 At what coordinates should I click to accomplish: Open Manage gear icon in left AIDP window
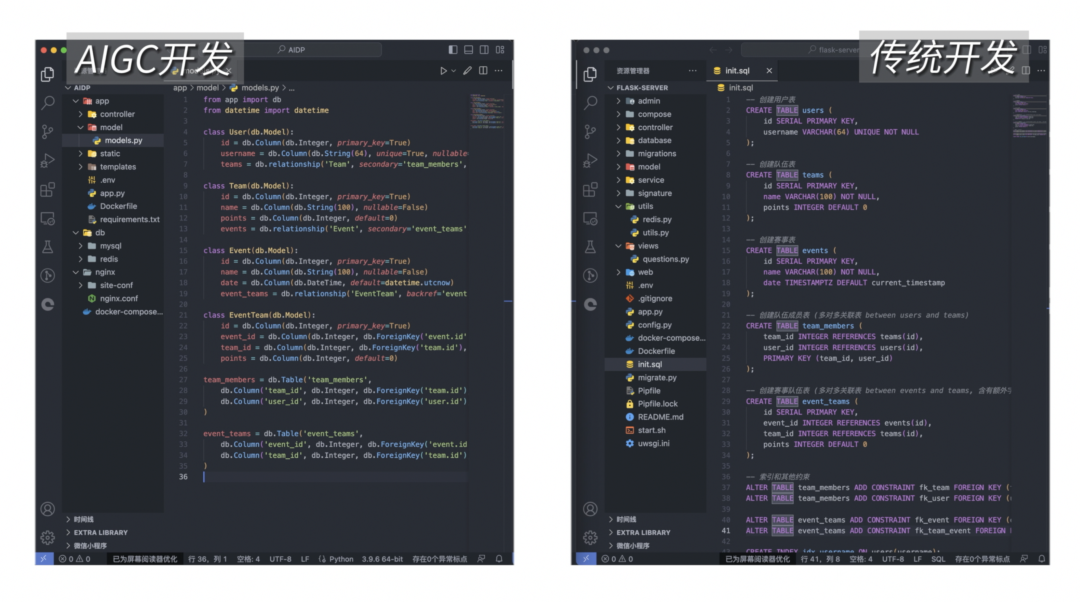pyautogui.click(x=48, y=537)
